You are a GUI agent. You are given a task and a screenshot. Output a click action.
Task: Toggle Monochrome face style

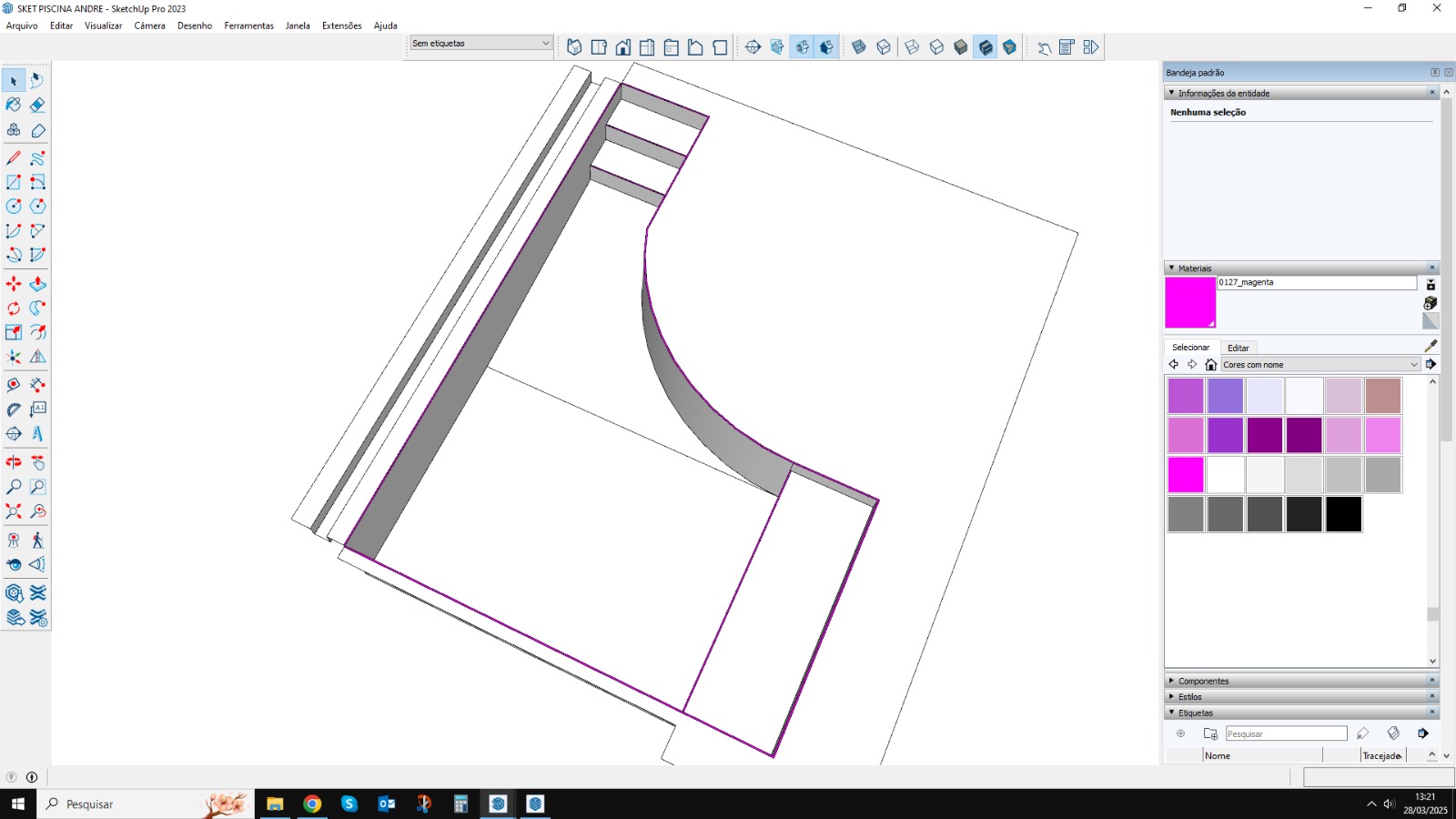tap(1009, 47)
